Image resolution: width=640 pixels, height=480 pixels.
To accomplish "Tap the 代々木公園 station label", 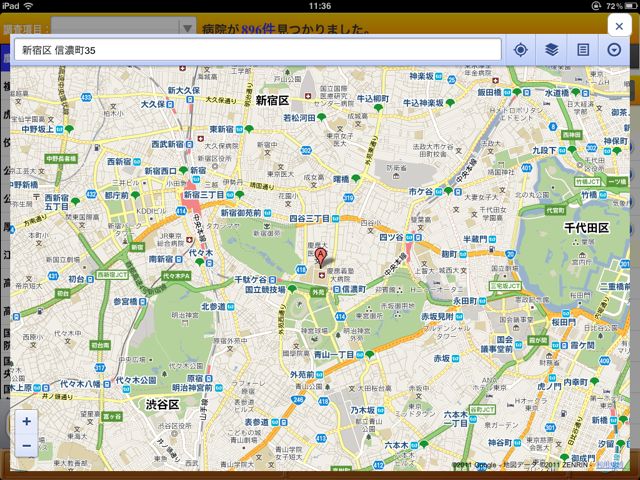I will coord(136,380).
